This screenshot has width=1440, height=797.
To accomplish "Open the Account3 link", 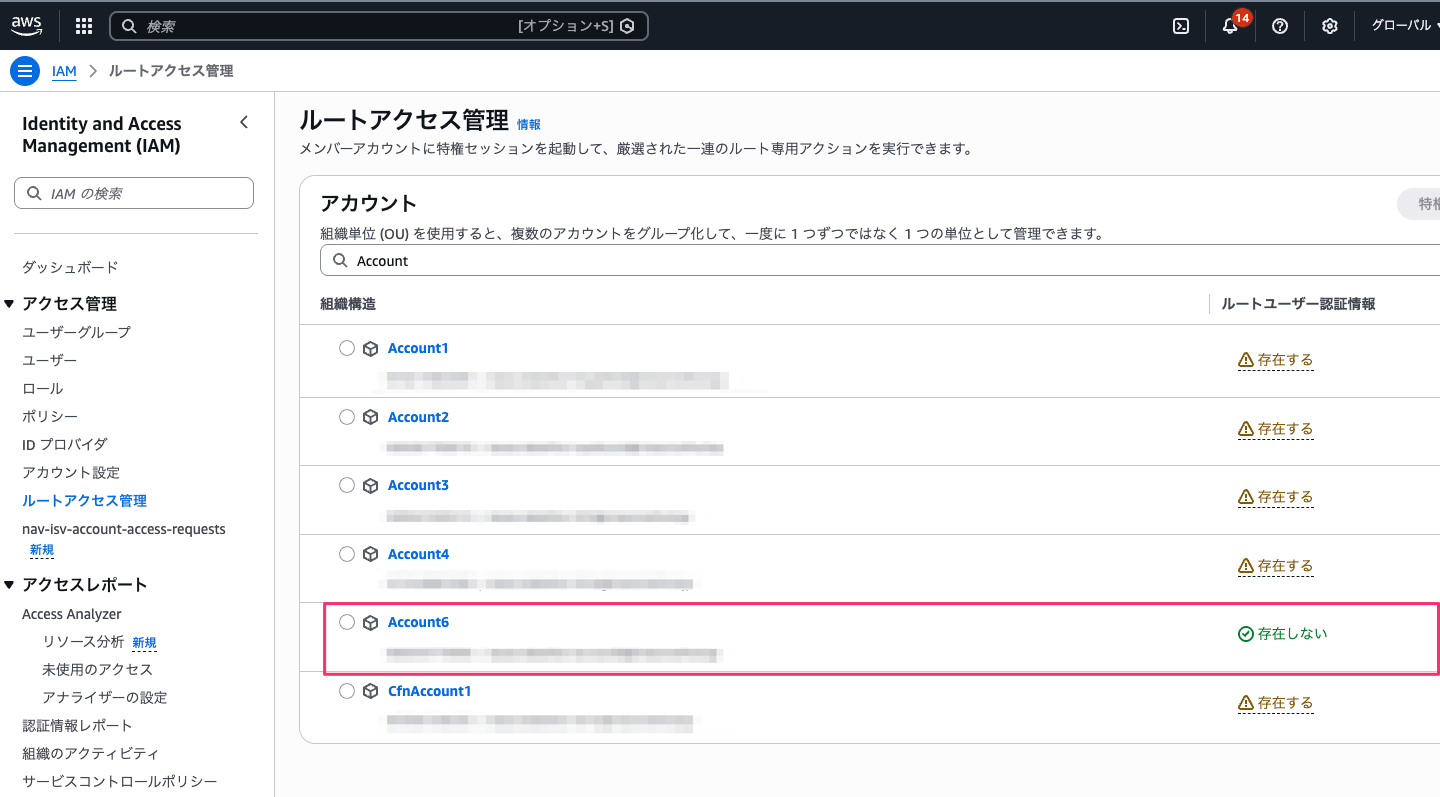I will pyautogui.click(x=418, y=485).
